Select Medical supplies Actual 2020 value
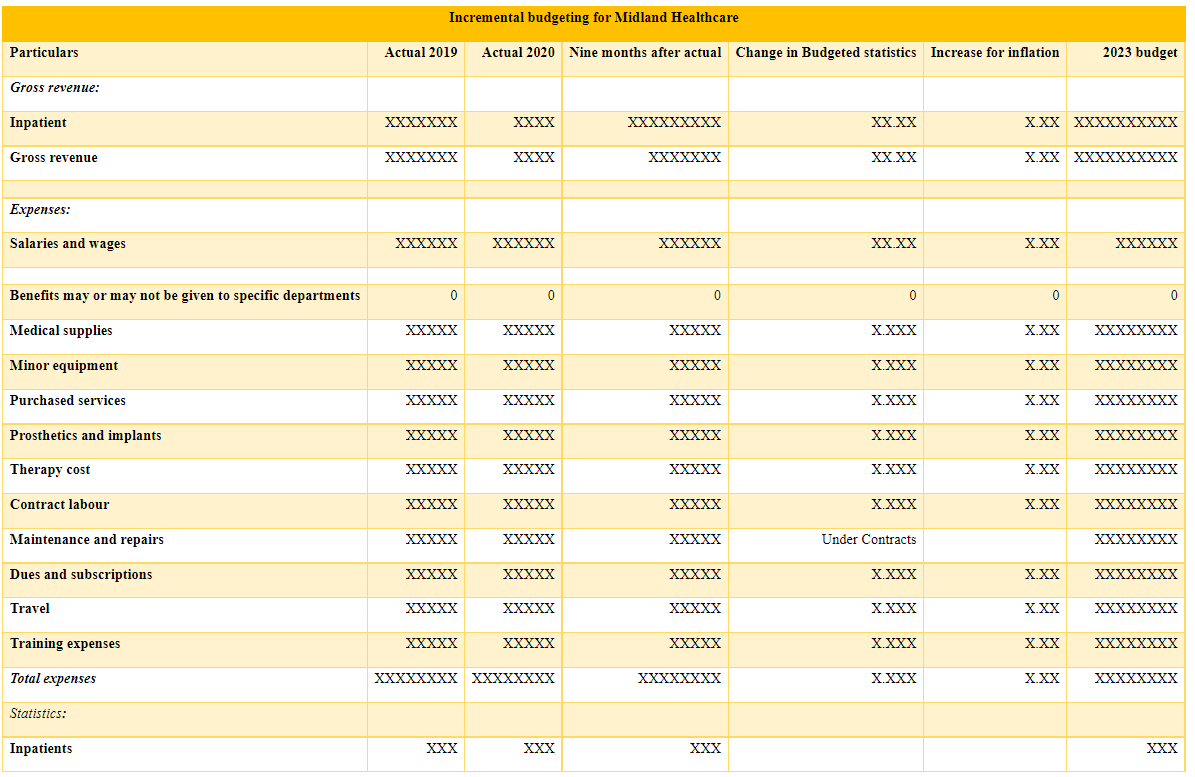This screenshot has width=1195, height=777. [529, 331]
